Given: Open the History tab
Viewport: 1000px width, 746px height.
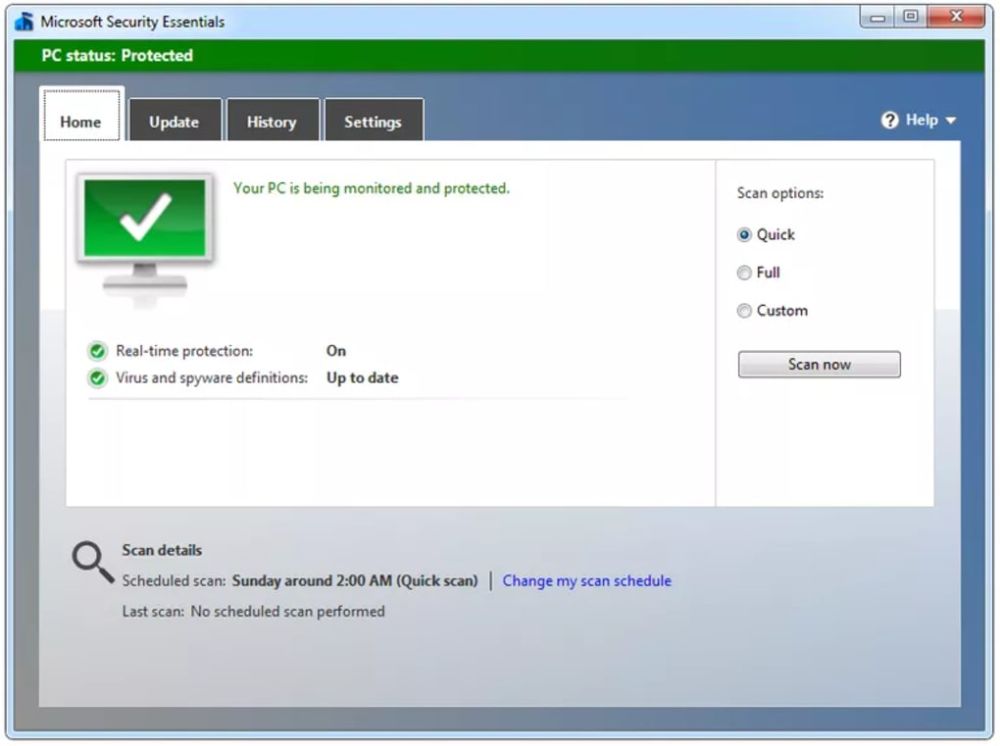Looking at the screenshot, I should [271, 122].
